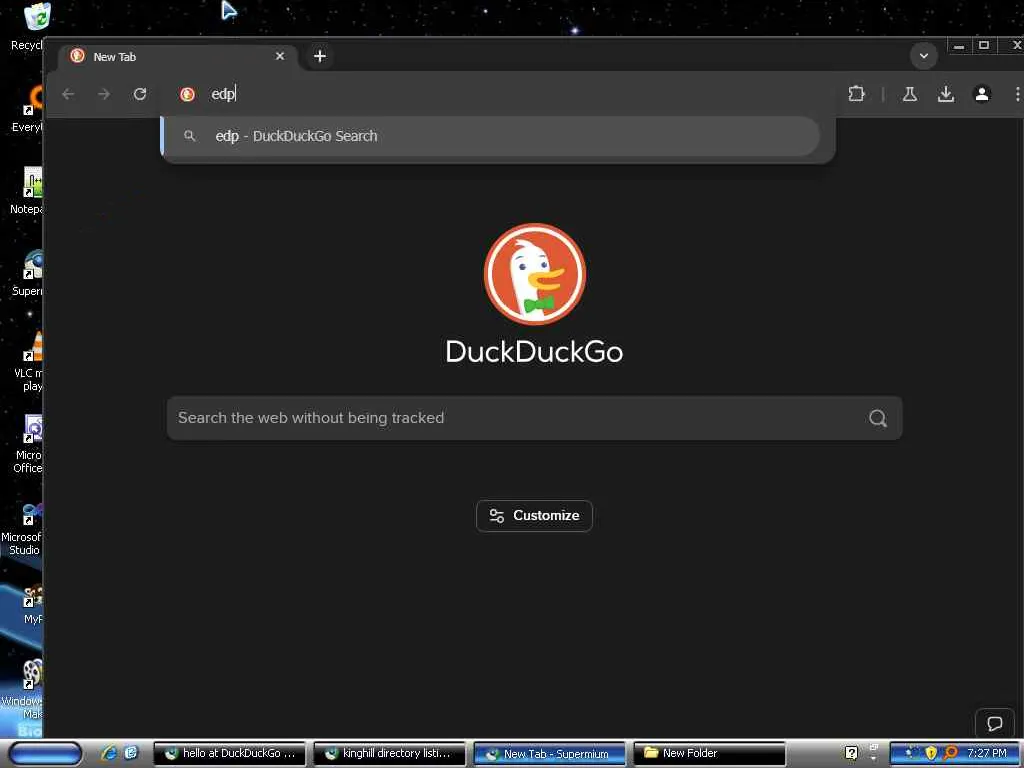
Task: Open the Customize button
Action: [x=534, y=516]
